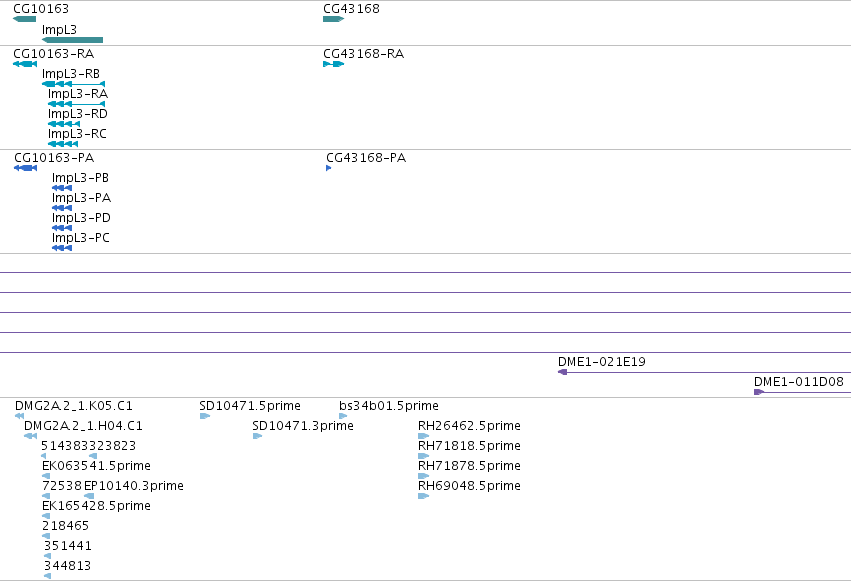
Task: Open the RH26462.5prime EST label
Action: click(x=469, y=426)
